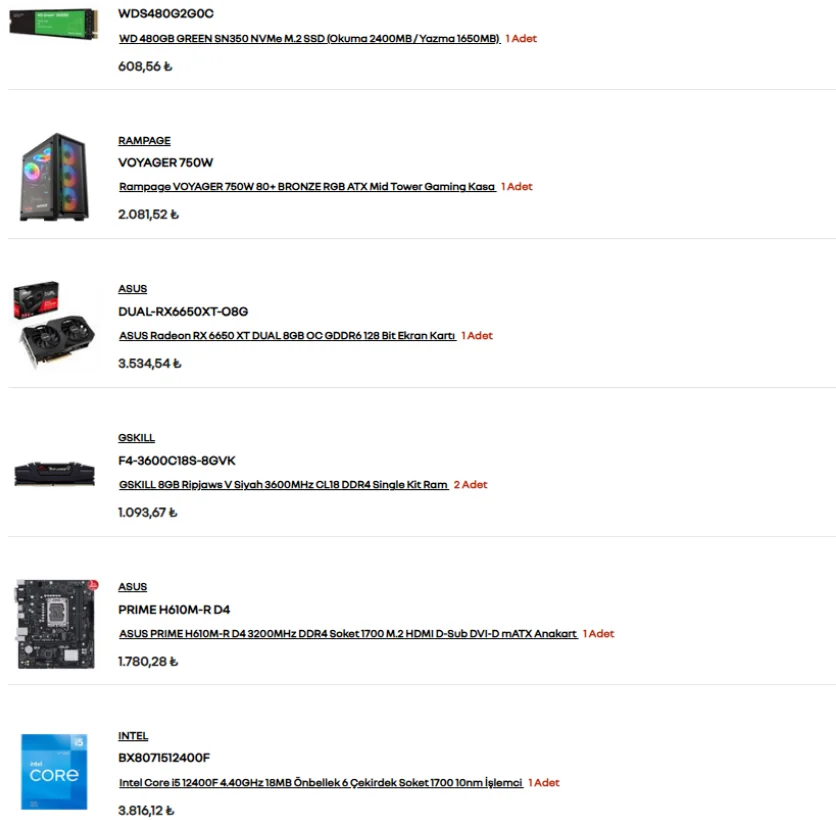
Task: Select the ASUS brand above DUAL-RX6650XT-O8G
Action: [x=132, y=288]
